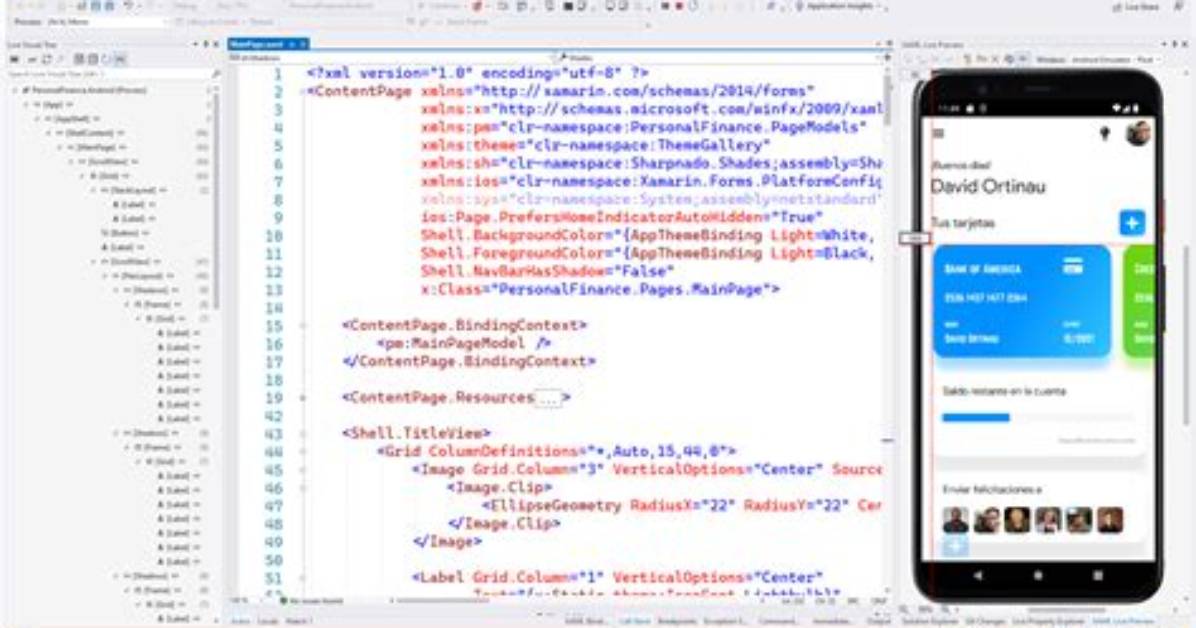This screenshot has width=1196, height=628.
Task: Tap the first contact avatar under Enviar felicitaciones
Action: click(955, 520)
